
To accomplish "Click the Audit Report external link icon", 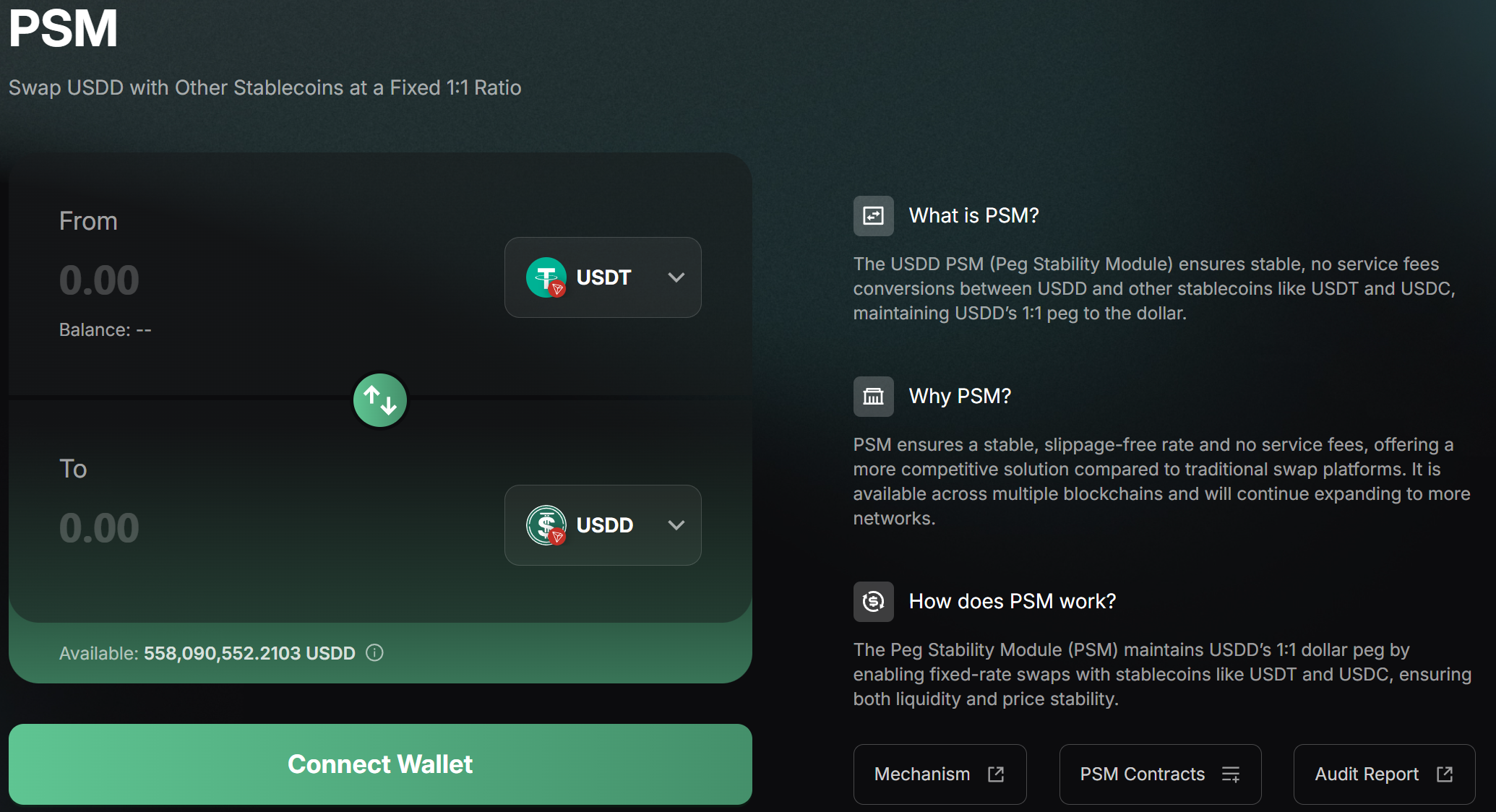I will tap(1445, 774).
